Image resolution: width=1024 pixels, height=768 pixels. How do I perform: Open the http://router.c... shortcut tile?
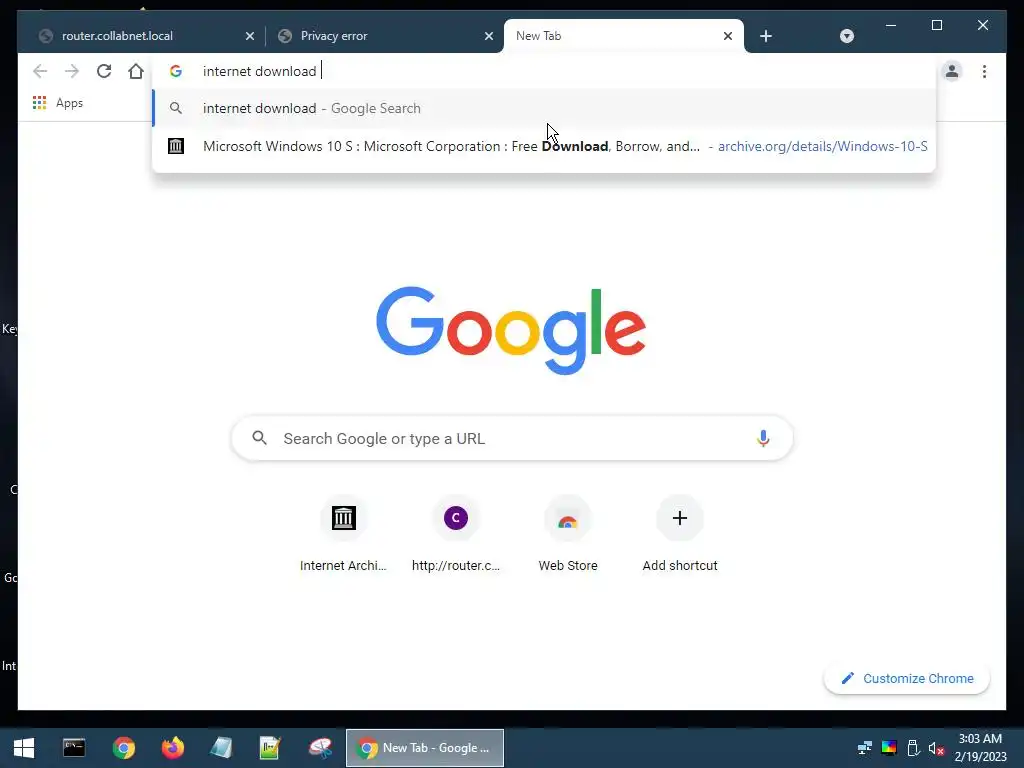click(x=456, y=534)
